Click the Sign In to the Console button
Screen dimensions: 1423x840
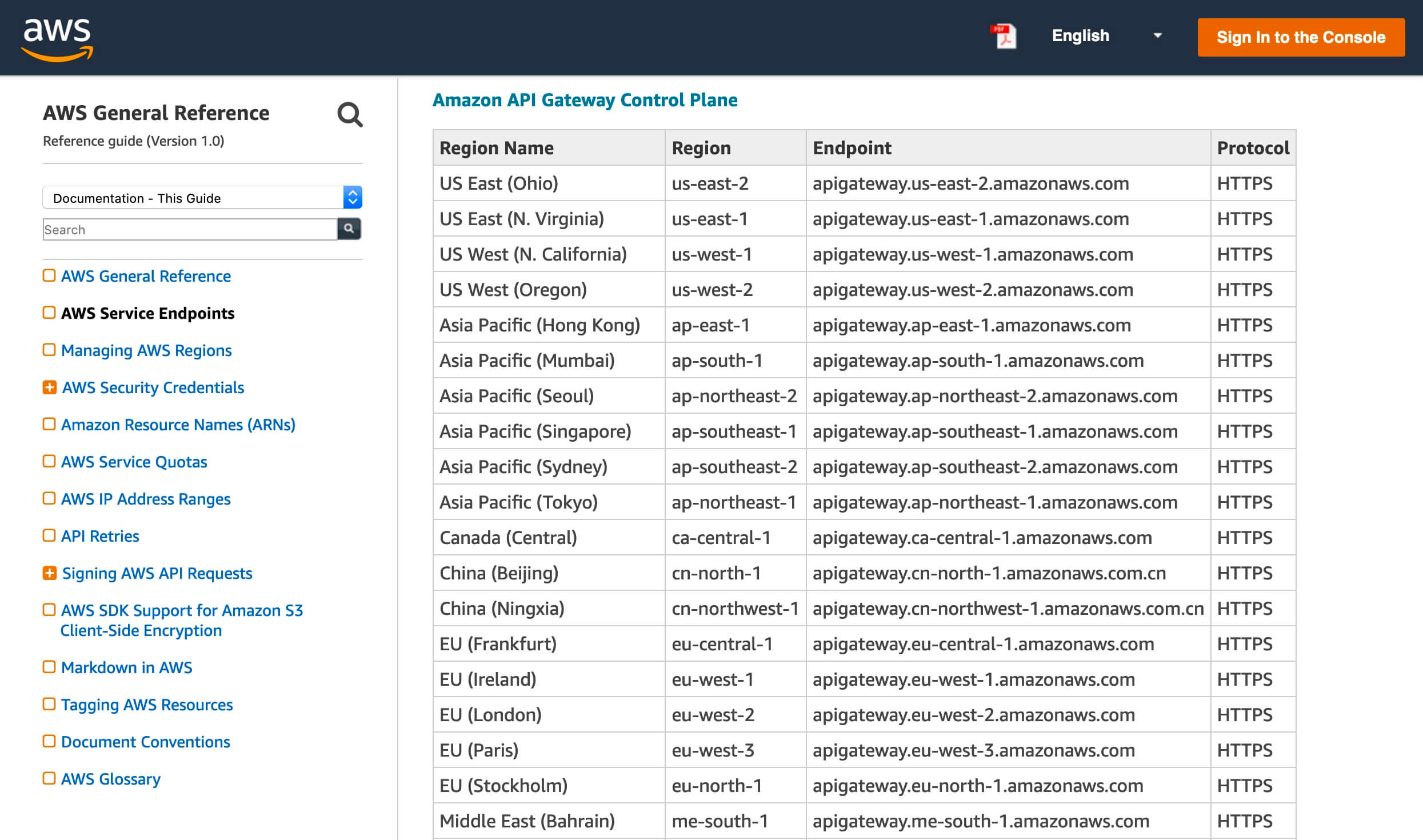[1301, 37]
